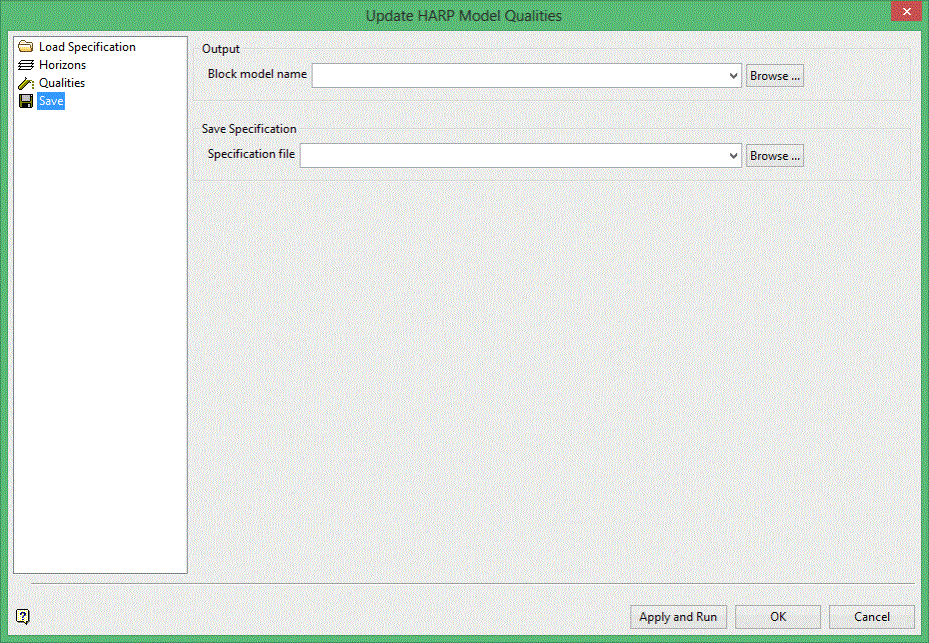
Task: Click the Qualities pencil icon
Action: (25, 83)
